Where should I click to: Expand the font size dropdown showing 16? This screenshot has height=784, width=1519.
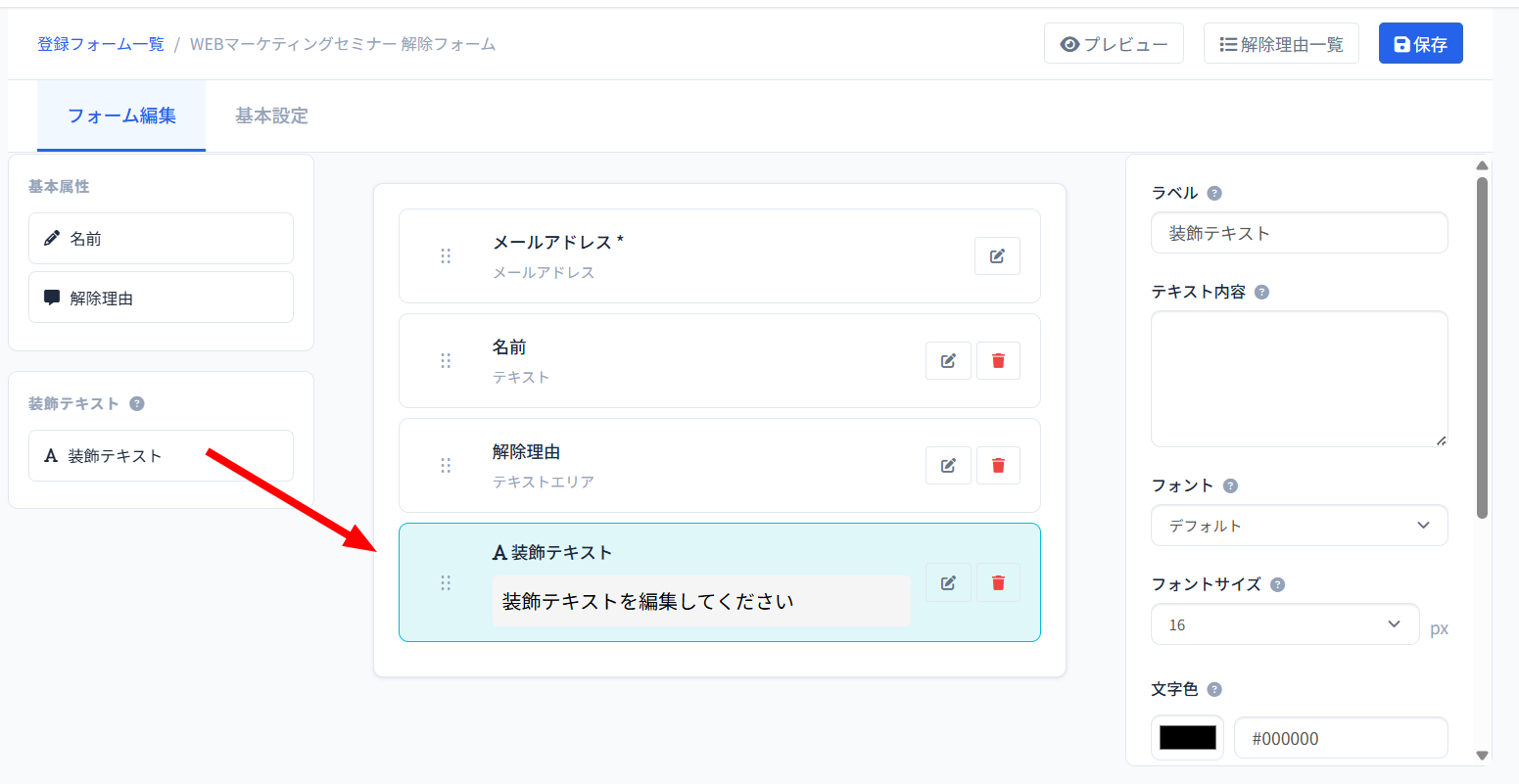coord(1284,624)
